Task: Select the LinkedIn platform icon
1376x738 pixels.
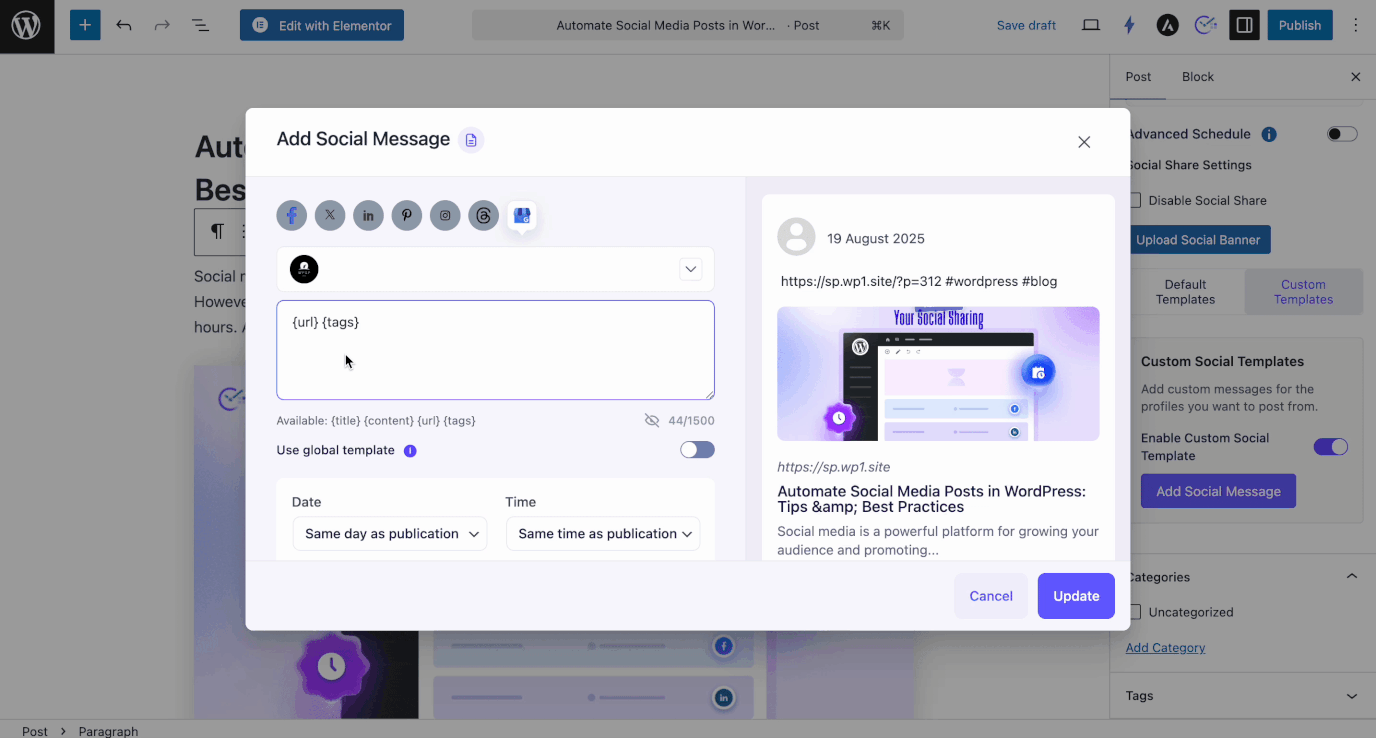Action: pos(368,215)
